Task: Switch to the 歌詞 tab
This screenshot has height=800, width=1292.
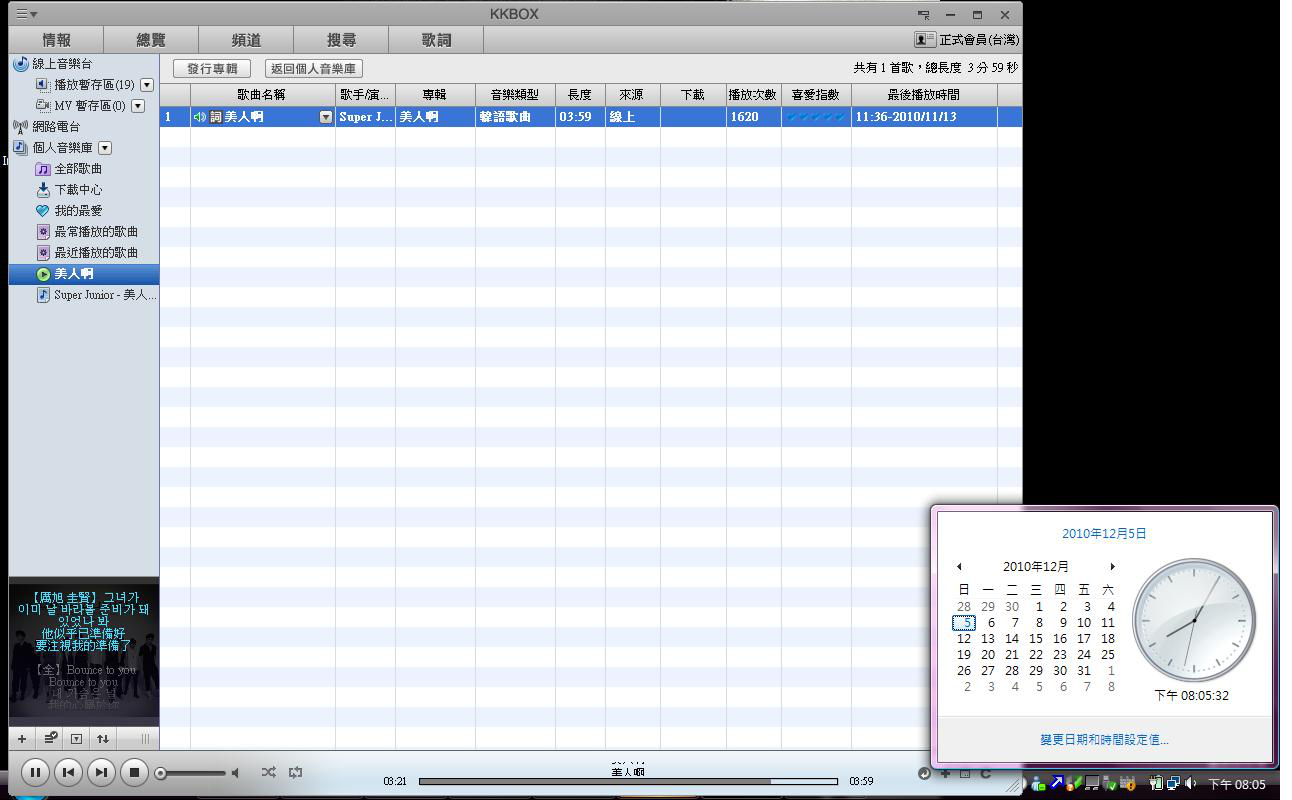Action: (x=436, y=40)
